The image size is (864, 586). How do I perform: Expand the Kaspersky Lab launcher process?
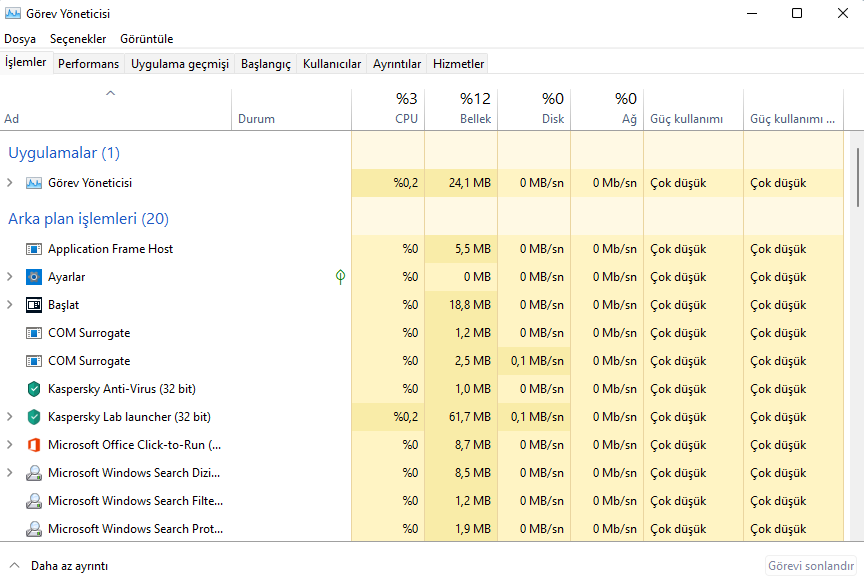(x=10, y=417)
